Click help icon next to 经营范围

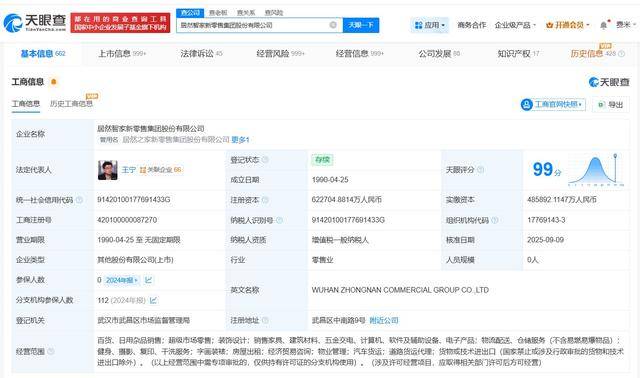click(51, 351)
